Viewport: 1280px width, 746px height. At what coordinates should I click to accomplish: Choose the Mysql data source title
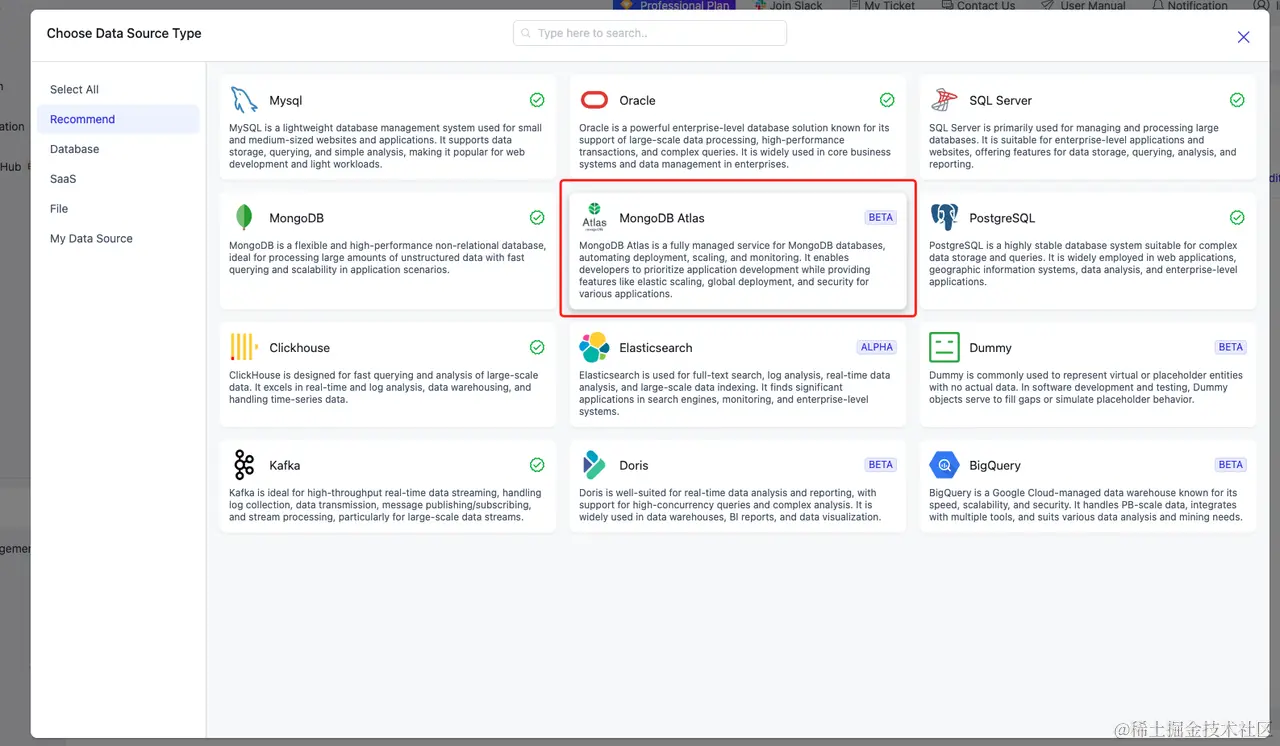tap(286, 101)
